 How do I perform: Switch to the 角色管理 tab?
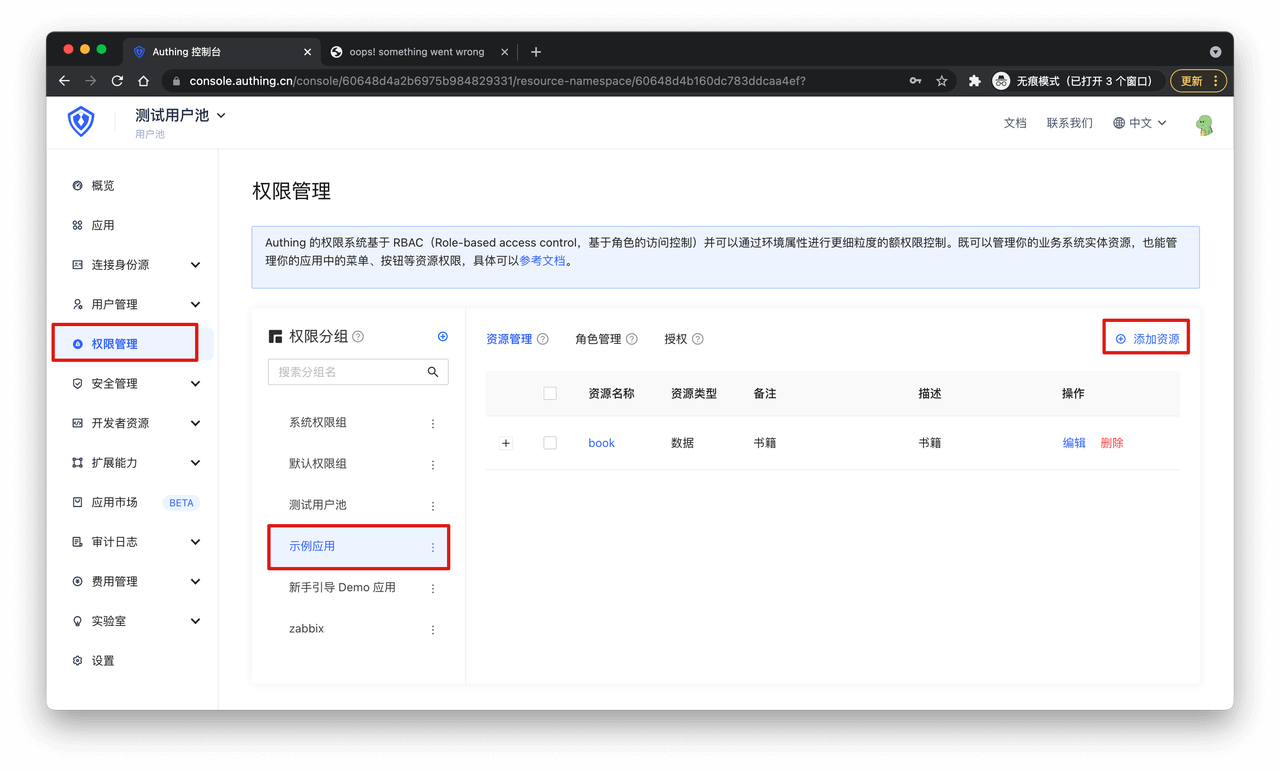pos(598,339)
